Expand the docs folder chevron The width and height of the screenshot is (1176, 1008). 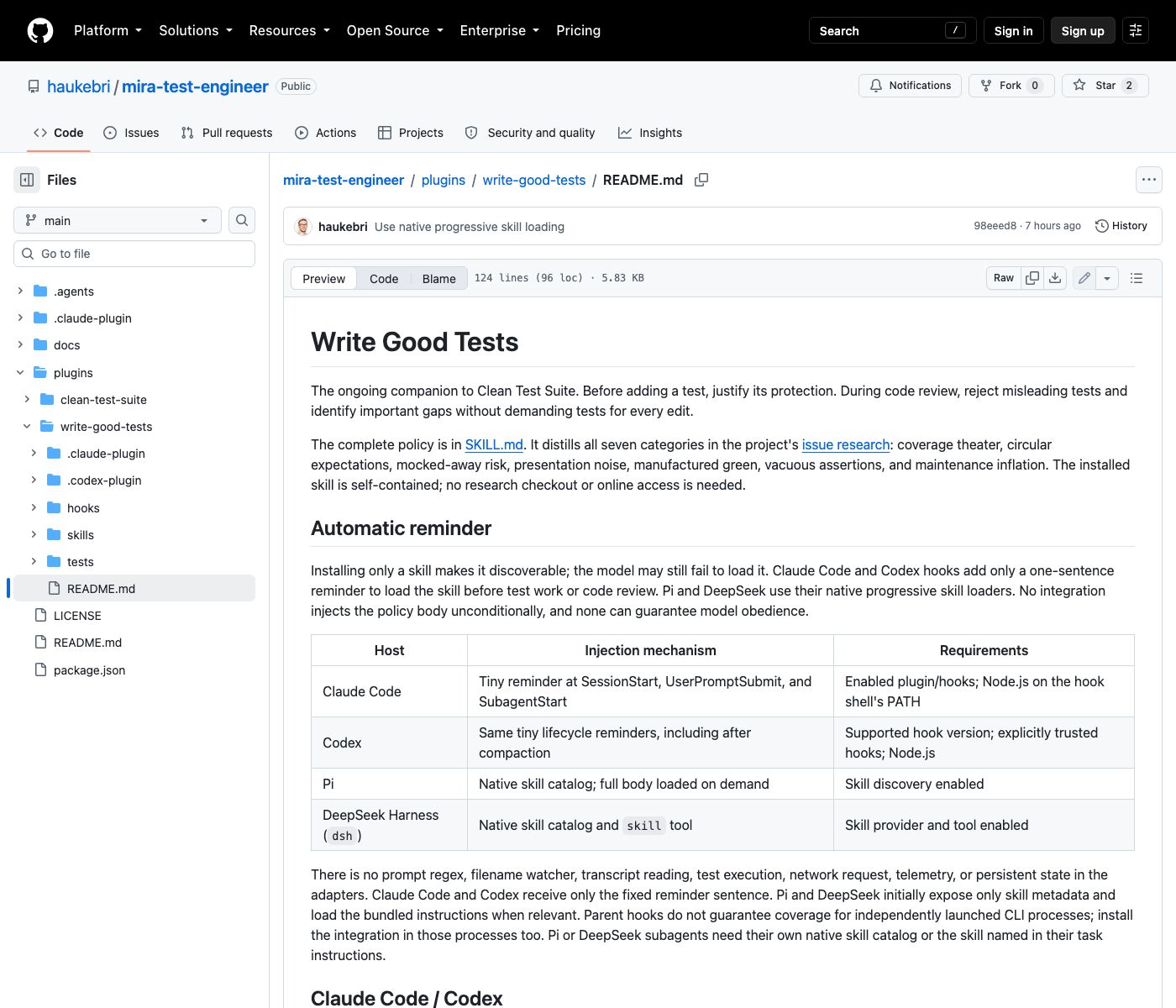20,345
